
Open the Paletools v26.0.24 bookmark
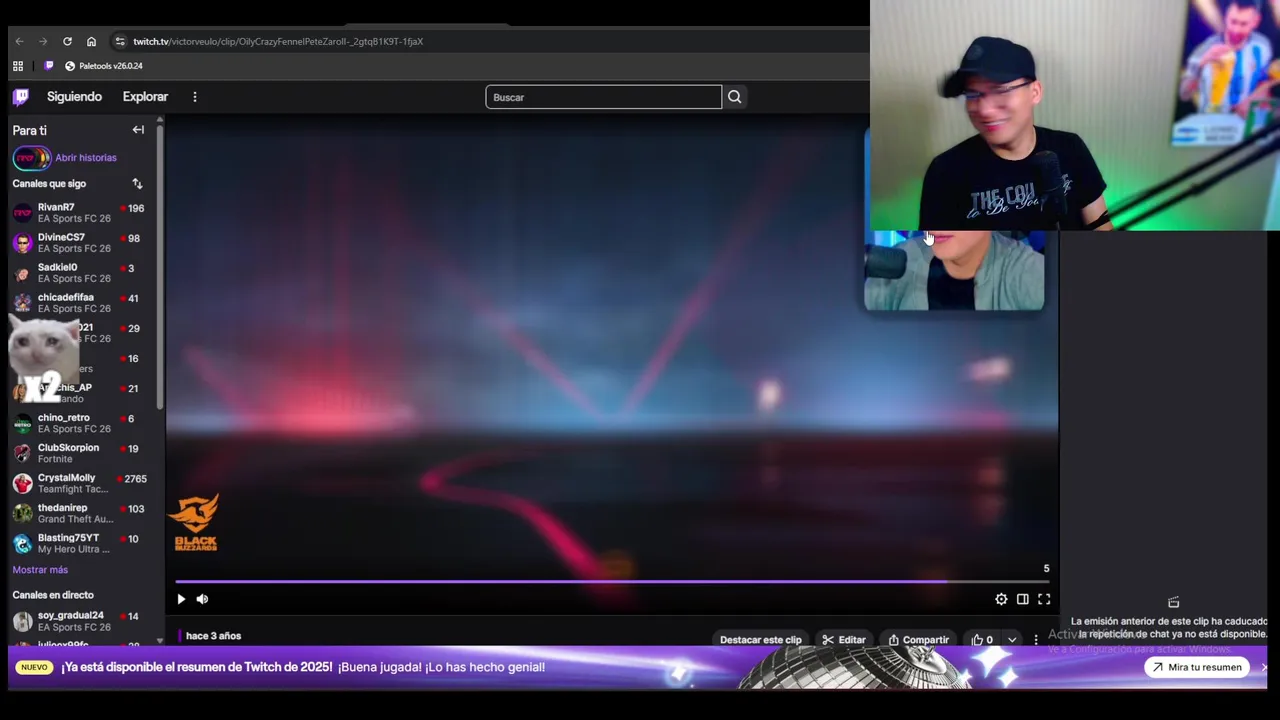(103, 66)
